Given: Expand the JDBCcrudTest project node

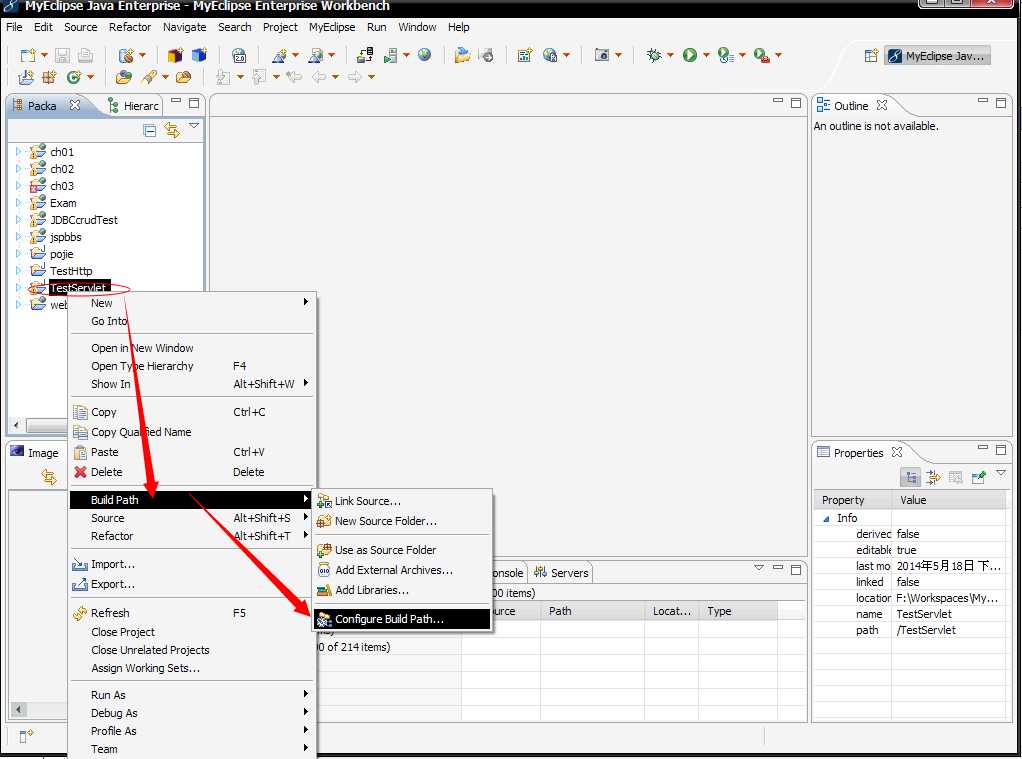Looking at the screenshot, I should [x=18, y=220].
